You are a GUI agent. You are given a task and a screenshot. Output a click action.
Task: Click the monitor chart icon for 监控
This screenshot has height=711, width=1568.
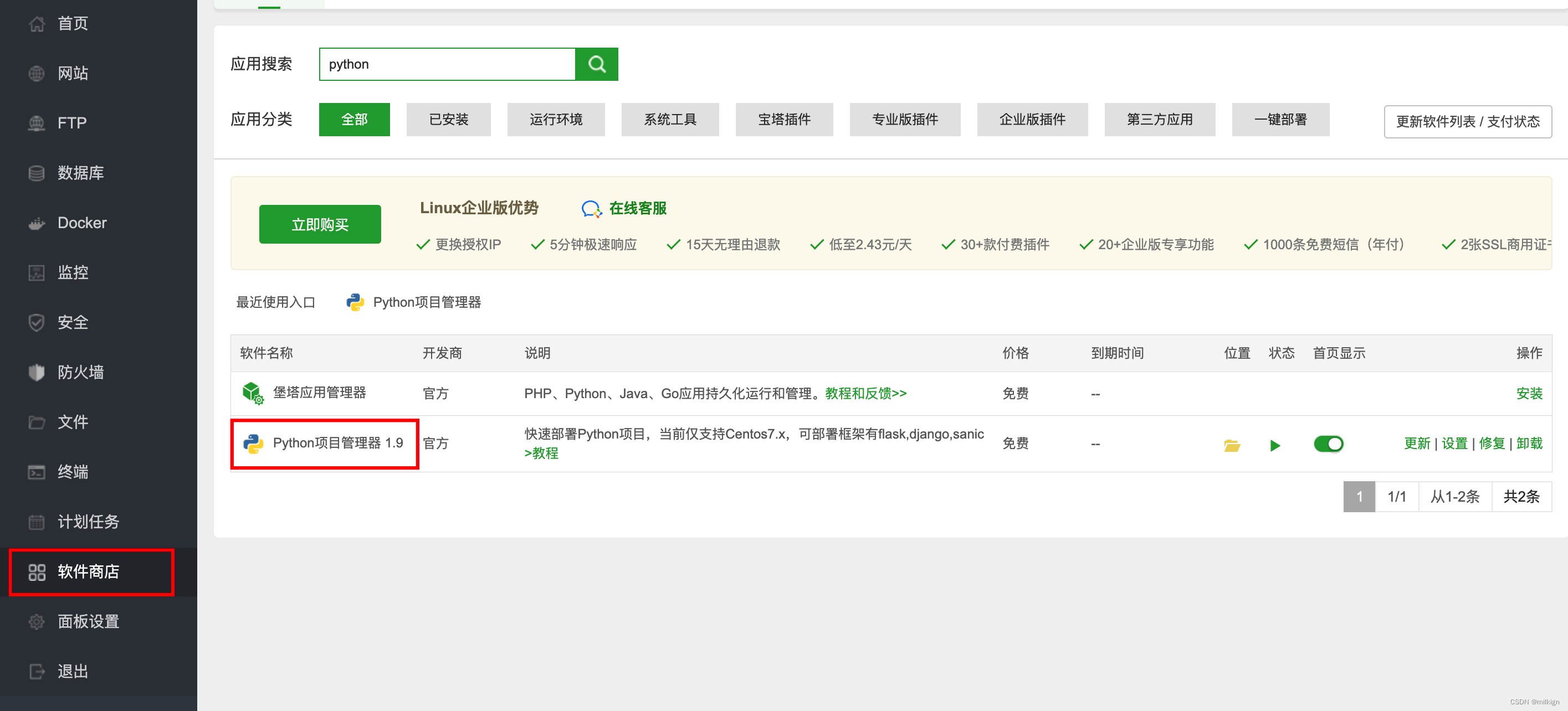(37, 273)
